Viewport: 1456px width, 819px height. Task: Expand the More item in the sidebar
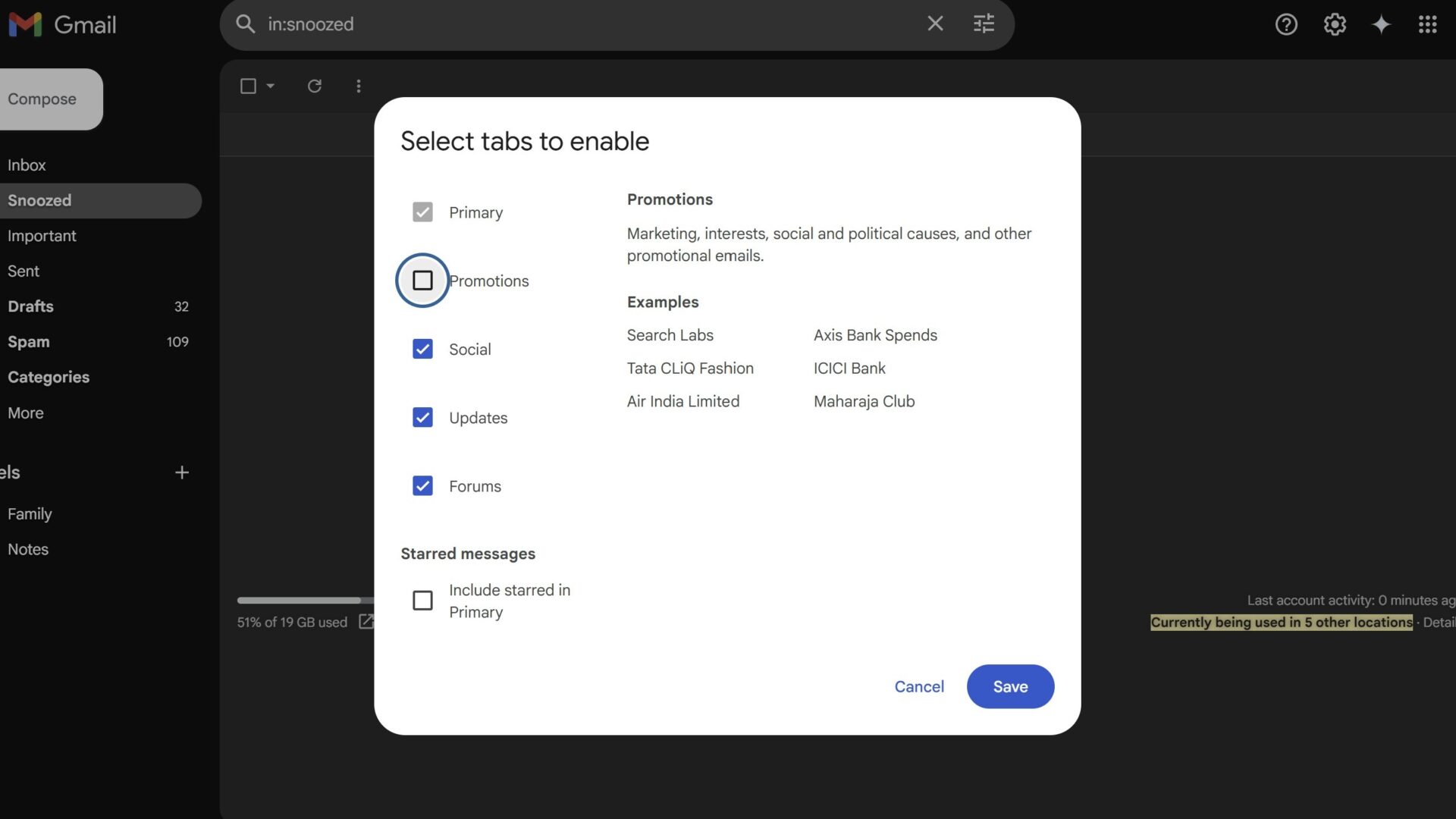click(26, 413)
